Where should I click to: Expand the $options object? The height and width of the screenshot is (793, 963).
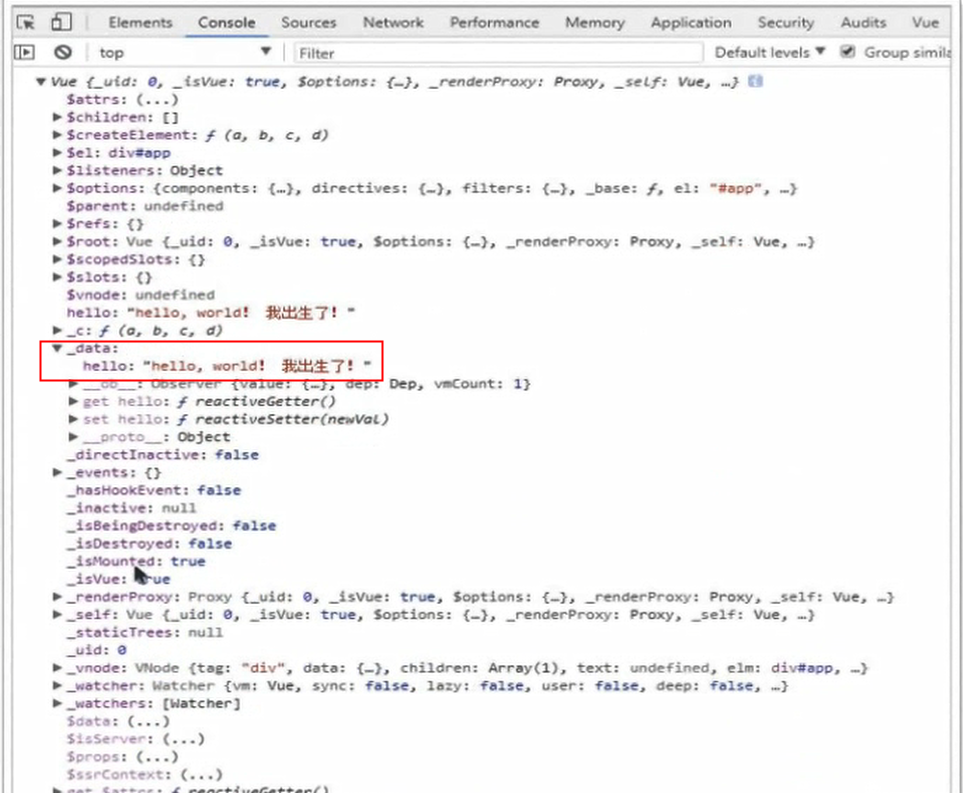pyautogui.click(x=57, y=188)
